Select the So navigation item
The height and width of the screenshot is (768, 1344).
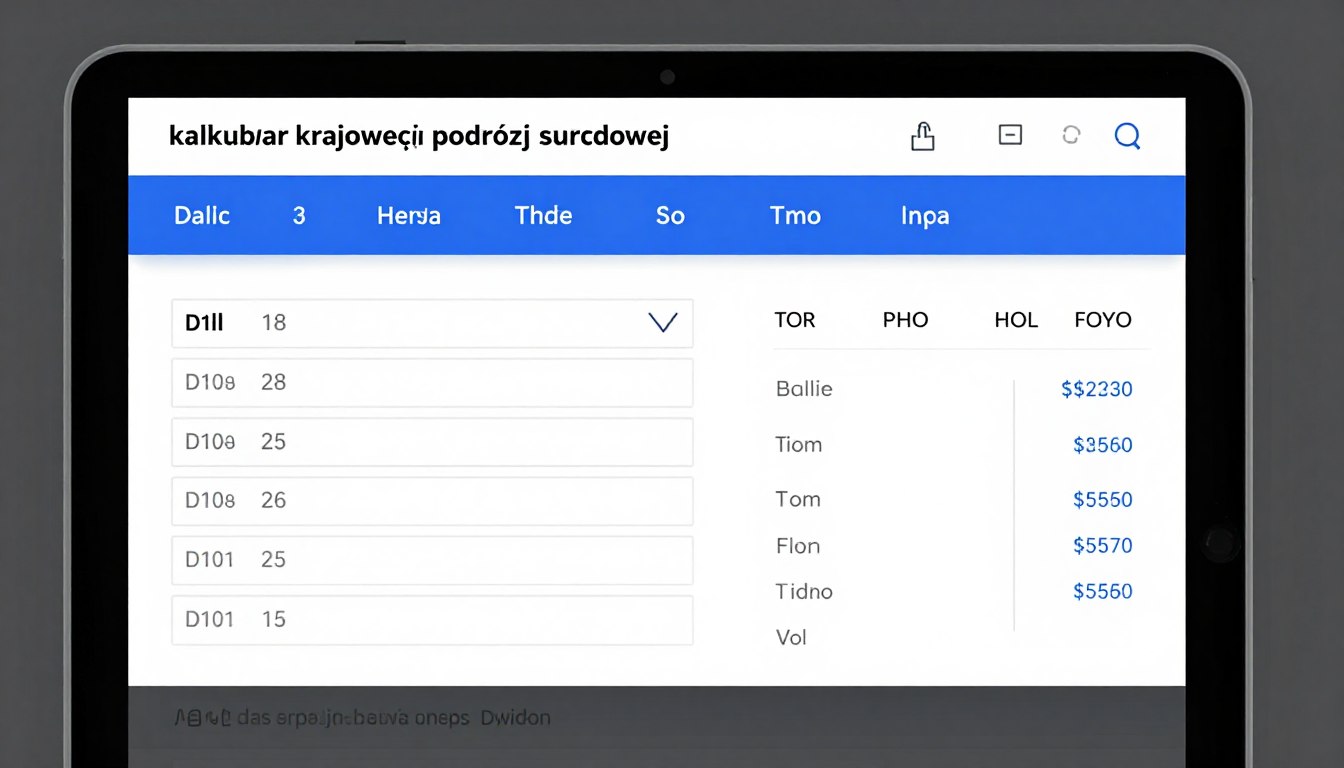click(670, 215)
